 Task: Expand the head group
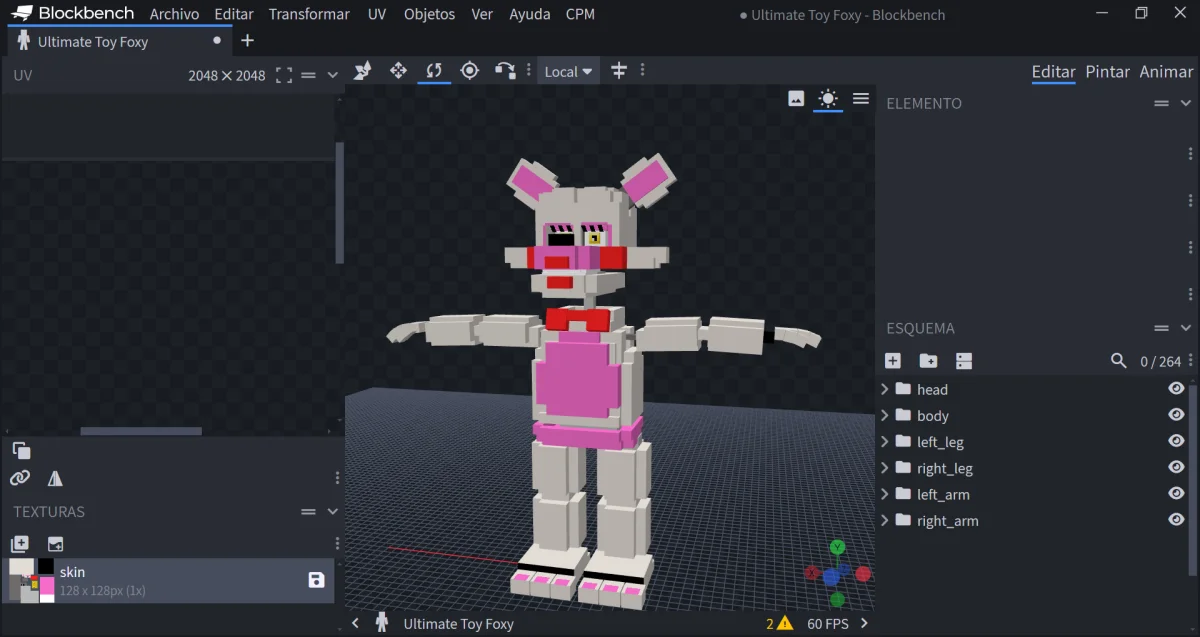click(884, 389)
